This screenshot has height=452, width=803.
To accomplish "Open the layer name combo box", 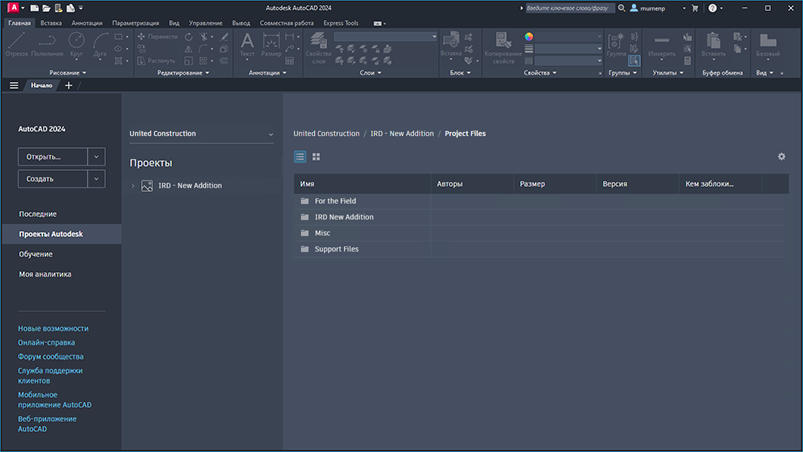I will pyautogui.click(x=386, y=37).
